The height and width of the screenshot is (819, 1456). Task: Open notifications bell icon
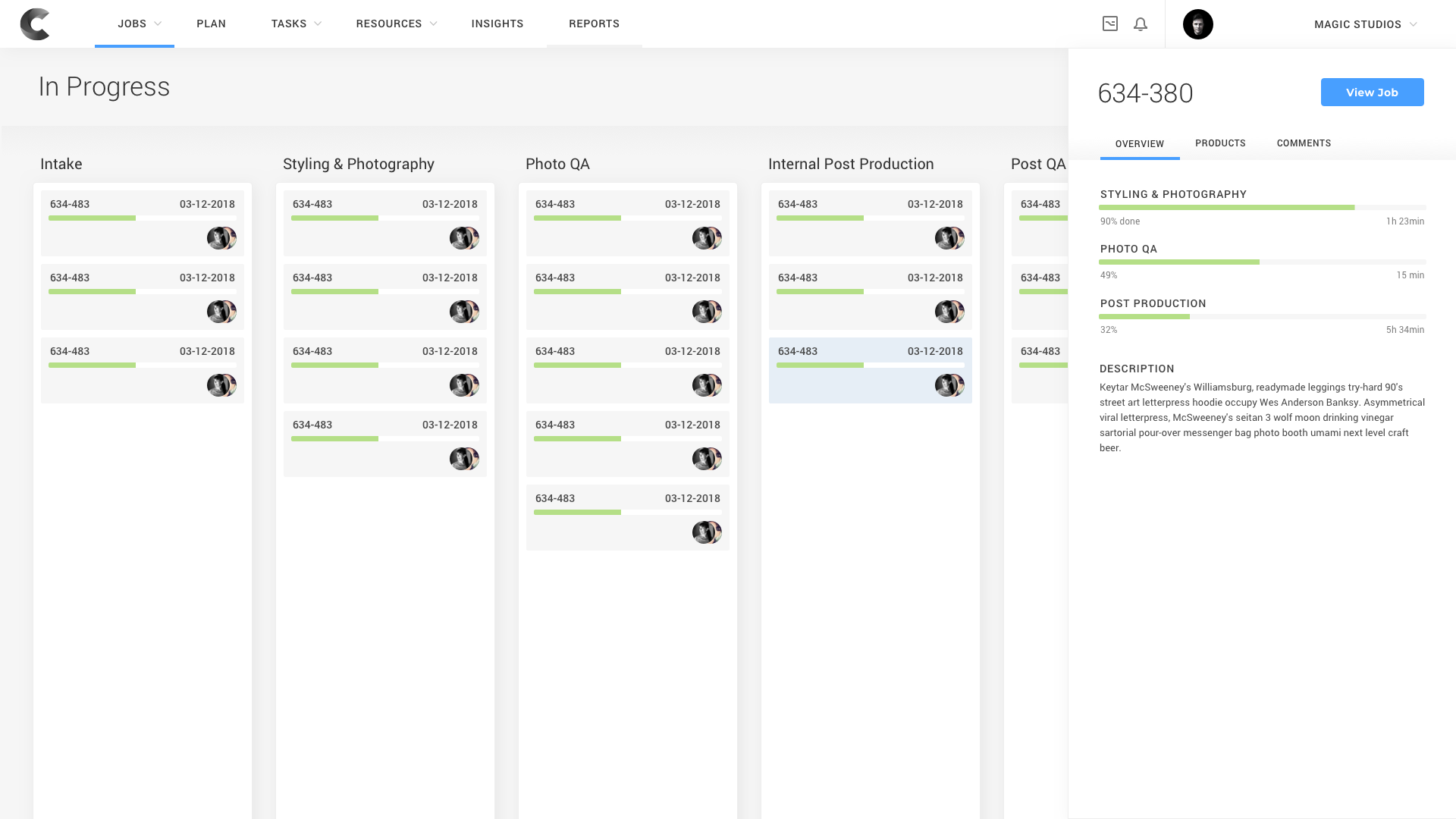click(x=1141, y=24)
